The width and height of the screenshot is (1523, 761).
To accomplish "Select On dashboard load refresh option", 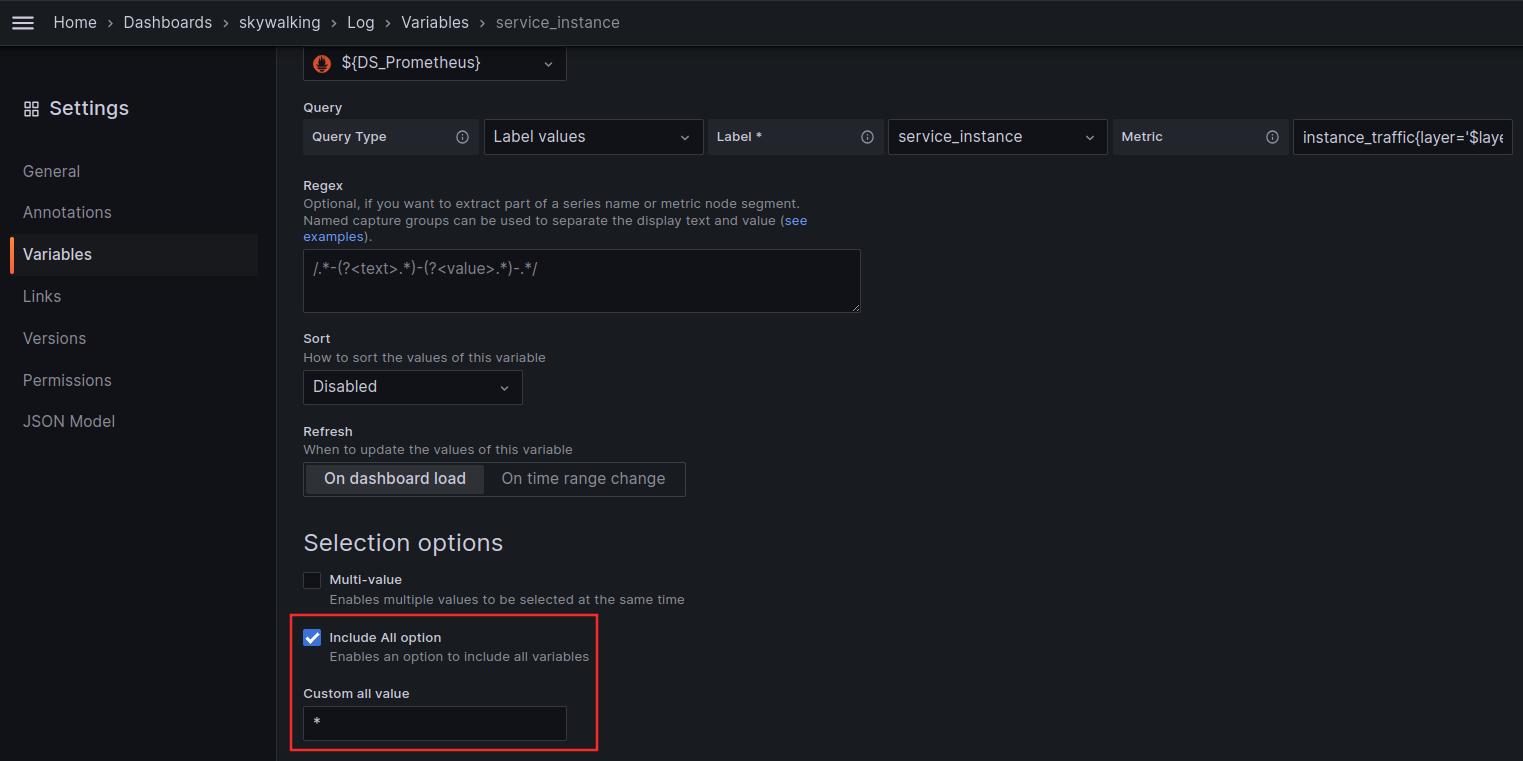I will pos(394,479).
